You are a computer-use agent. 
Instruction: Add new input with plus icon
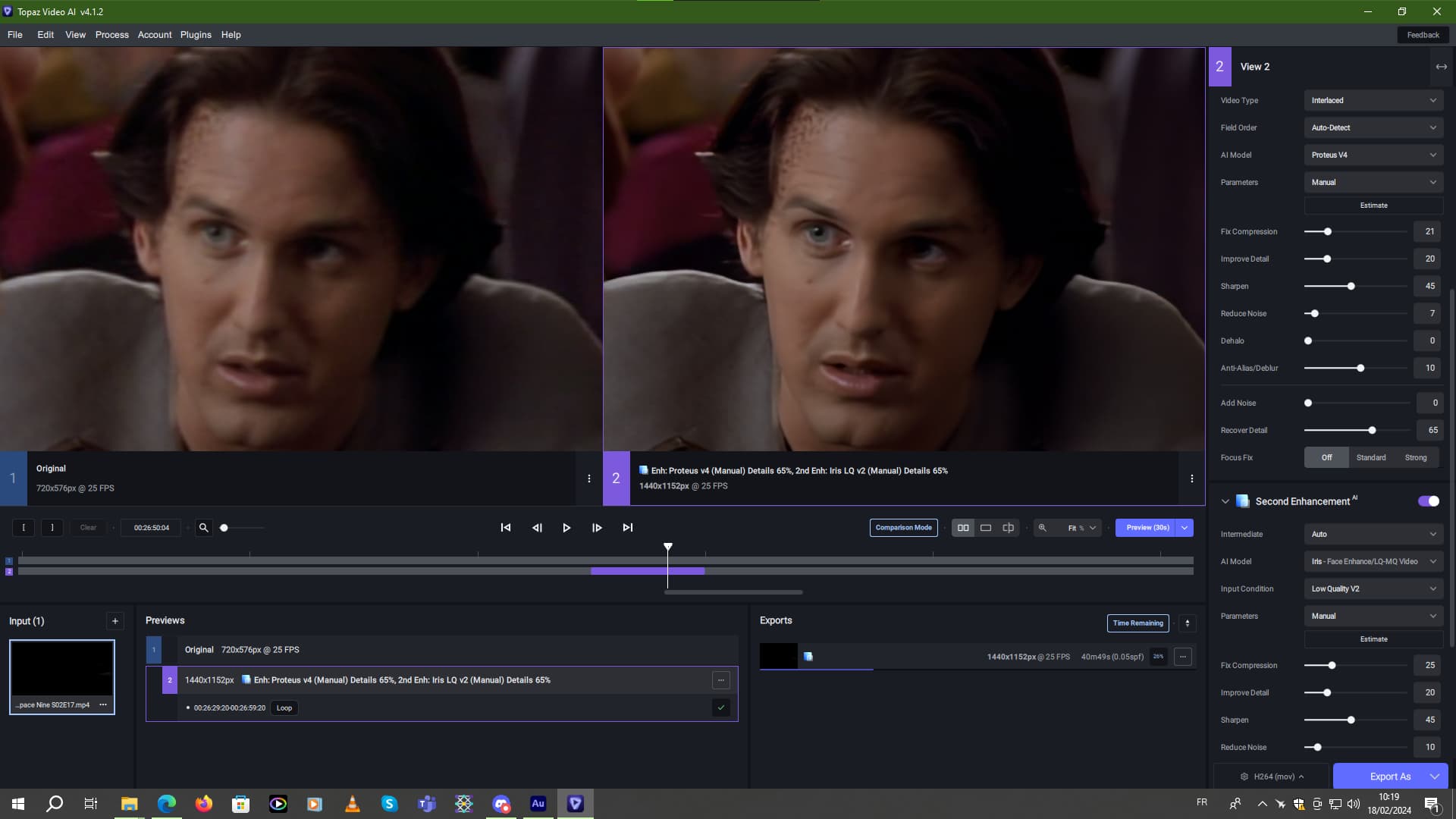(x=115, y=621)
